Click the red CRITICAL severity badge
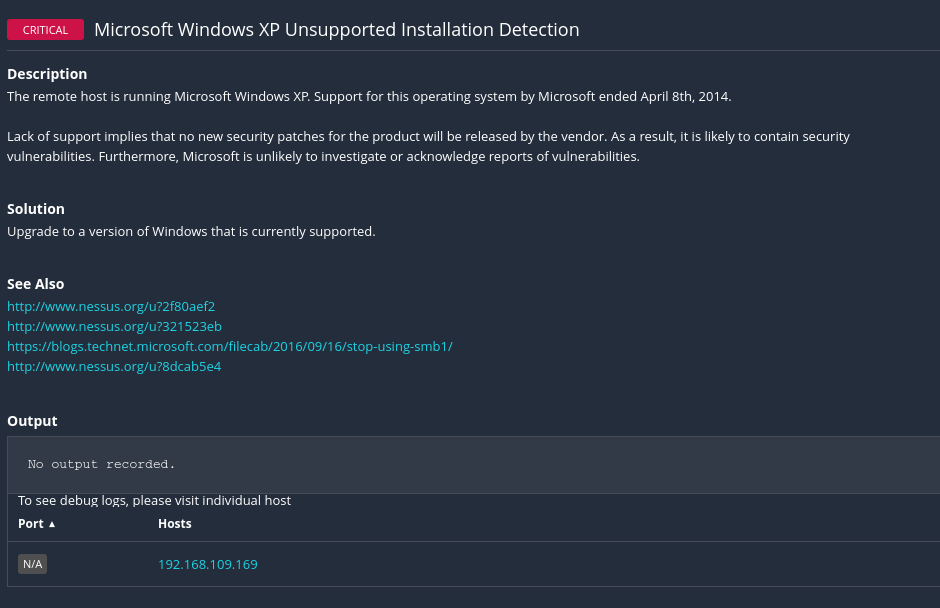Viewport: 940px width, 608px height. [x=45, y=30]
